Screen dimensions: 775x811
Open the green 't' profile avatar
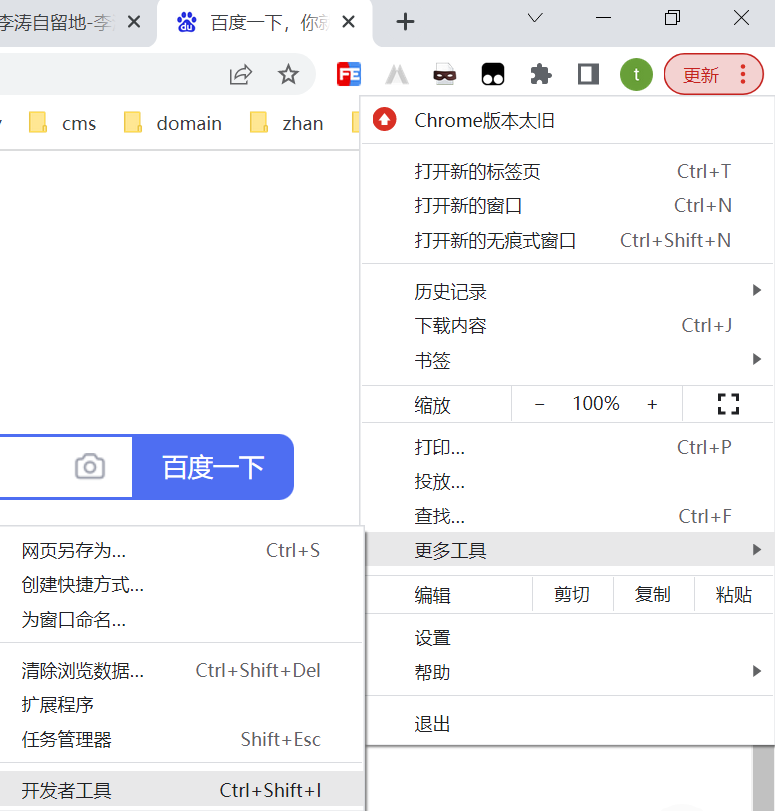point(636,74)
